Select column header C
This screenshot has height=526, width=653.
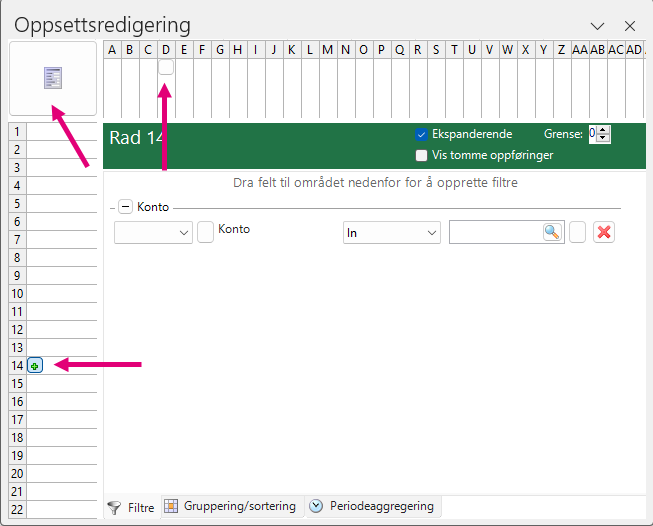tap(148, 50)
